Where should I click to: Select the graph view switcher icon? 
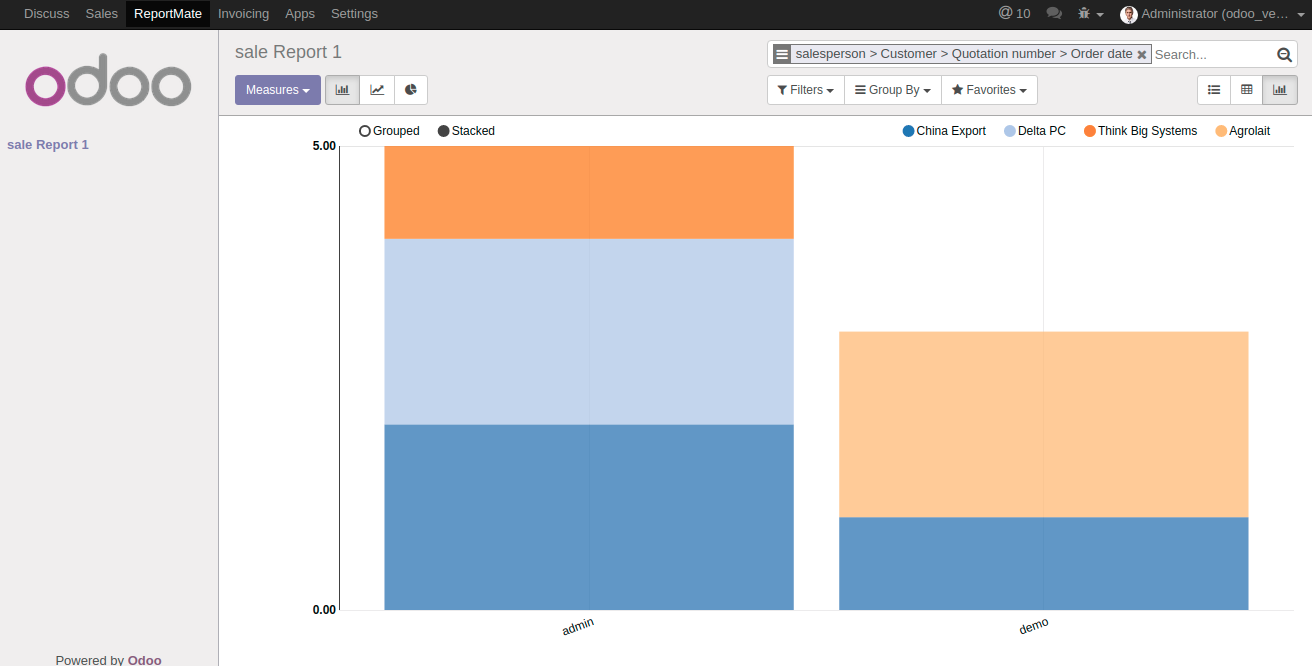coord(1279,89)
